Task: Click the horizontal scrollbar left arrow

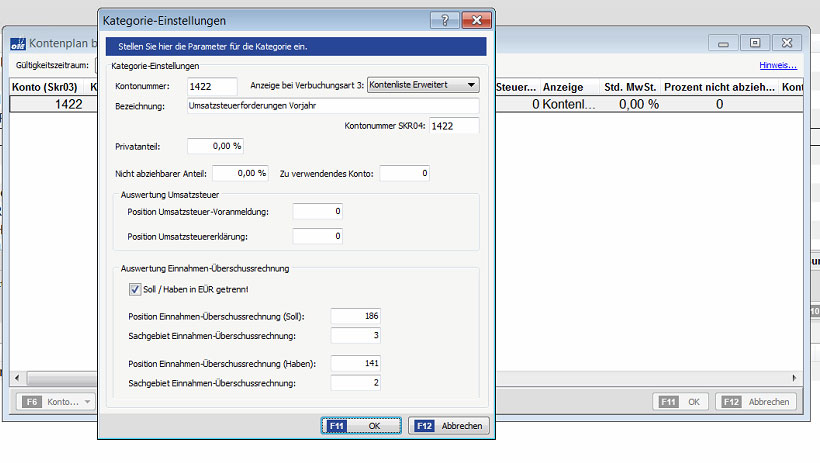Action: pos(17,378)
